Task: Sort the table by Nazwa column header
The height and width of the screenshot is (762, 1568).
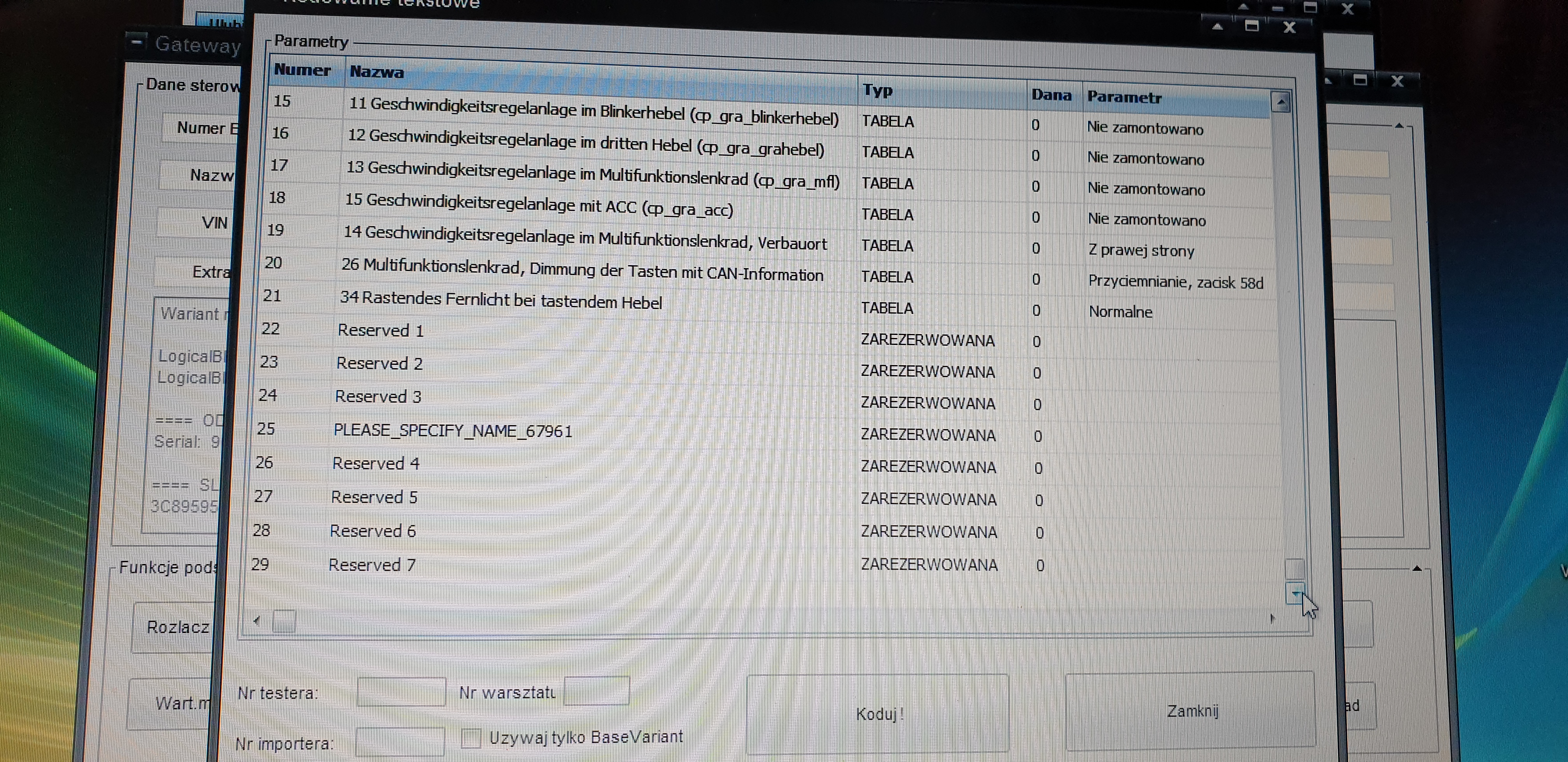Action: (x=377, y=72)
